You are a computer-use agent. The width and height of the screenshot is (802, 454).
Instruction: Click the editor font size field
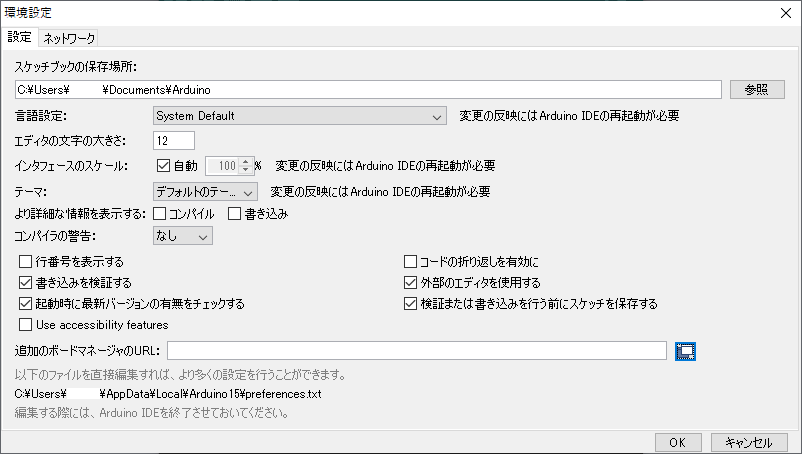click(174, 141)
